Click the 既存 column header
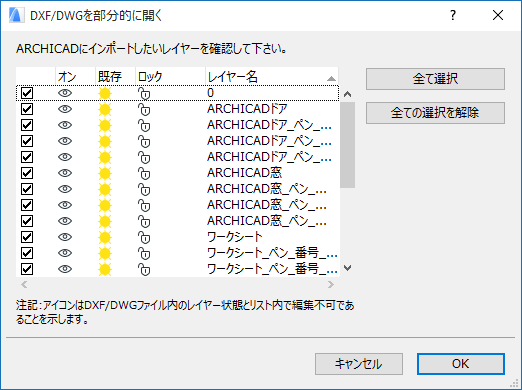Image resolution: width=522 pixels, height=390 pixels. [115, 77]
